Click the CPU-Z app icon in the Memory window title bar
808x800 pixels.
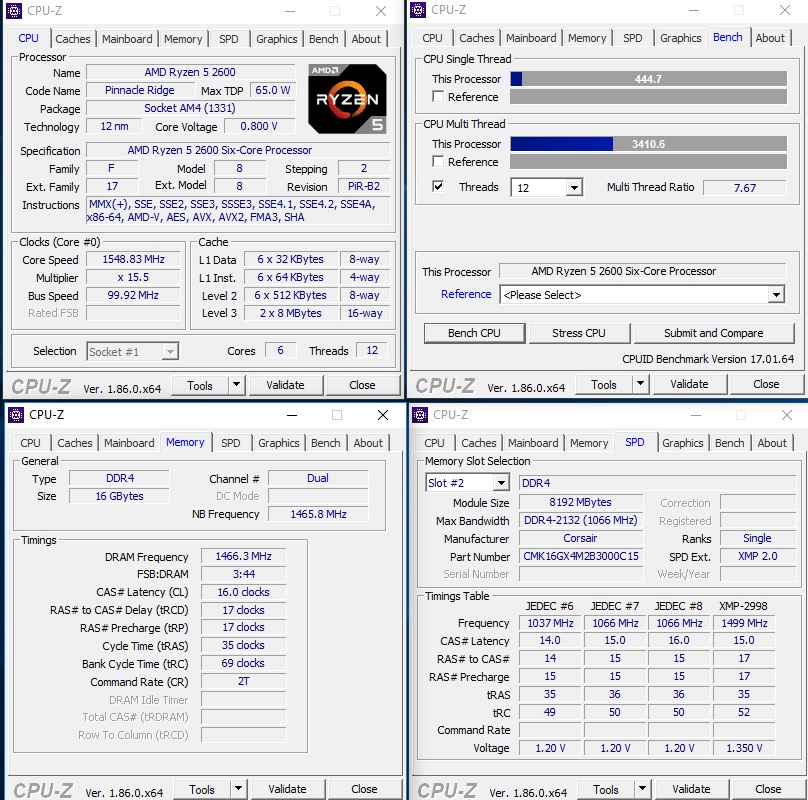point(16,415)
